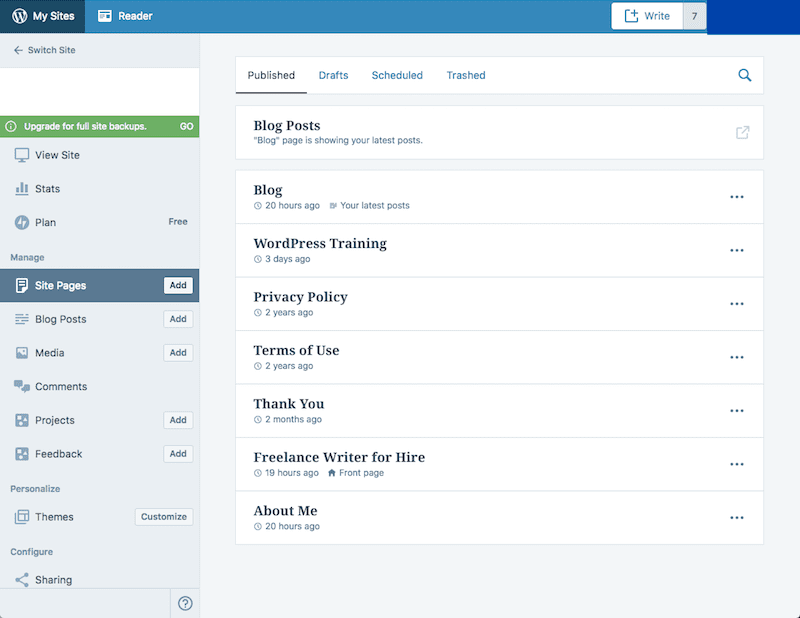Switch to the Published tab

pyautogui.click(x=271, y=76)
